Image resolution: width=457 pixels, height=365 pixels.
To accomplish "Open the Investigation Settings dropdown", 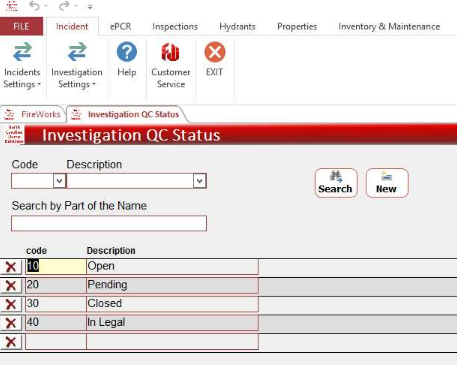I will point(77,66).
